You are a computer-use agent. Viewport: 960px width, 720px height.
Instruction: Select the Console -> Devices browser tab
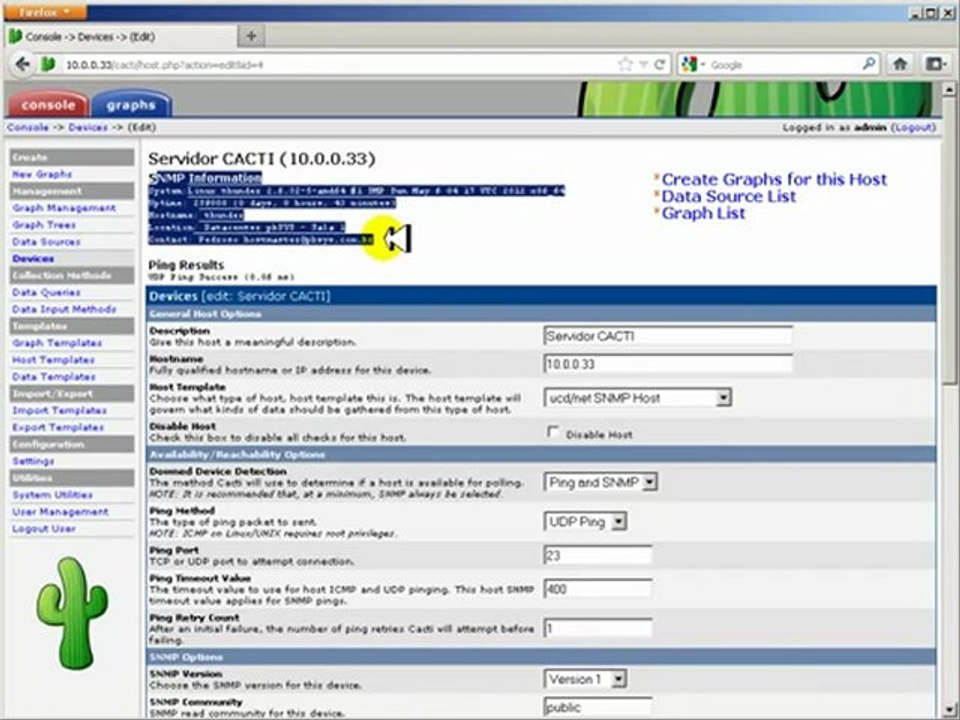click(120, 37)
